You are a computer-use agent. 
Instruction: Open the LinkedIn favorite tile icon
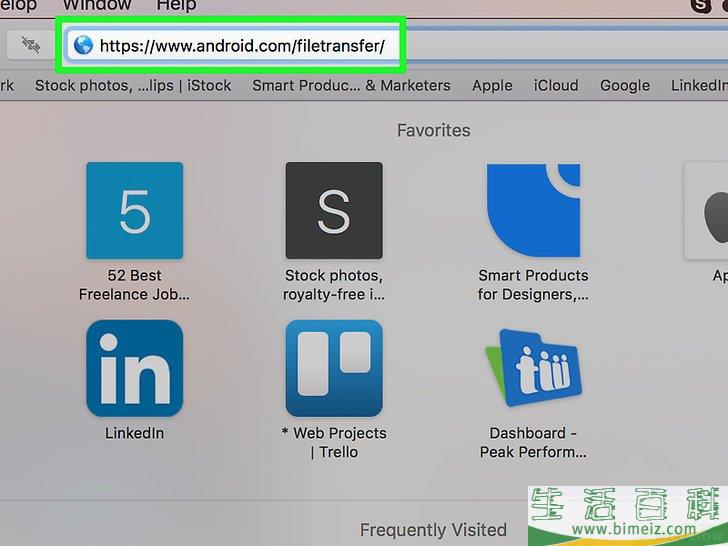[x=135, y=368]
